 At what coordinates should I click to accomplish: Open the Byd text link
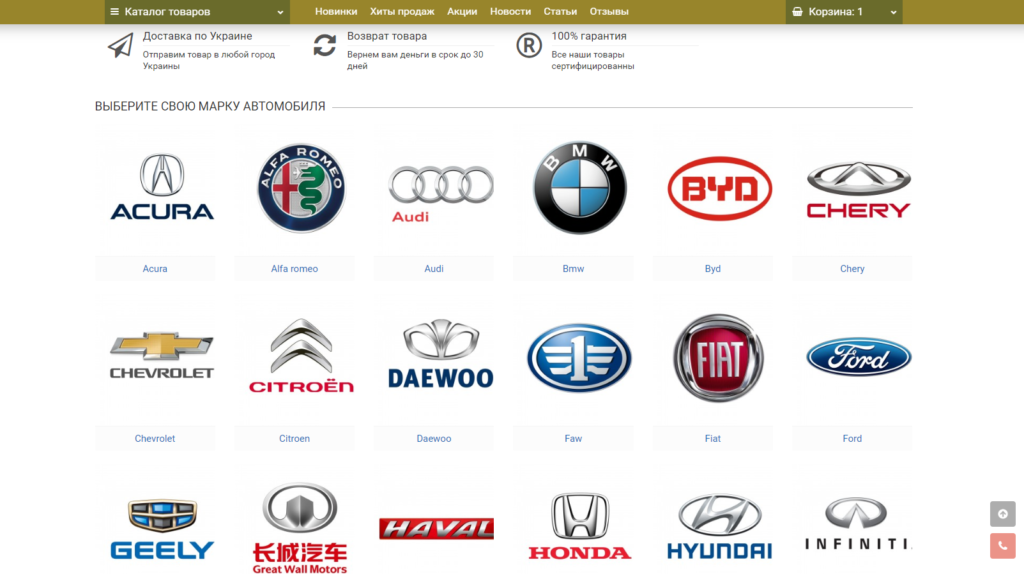[712, 268]
